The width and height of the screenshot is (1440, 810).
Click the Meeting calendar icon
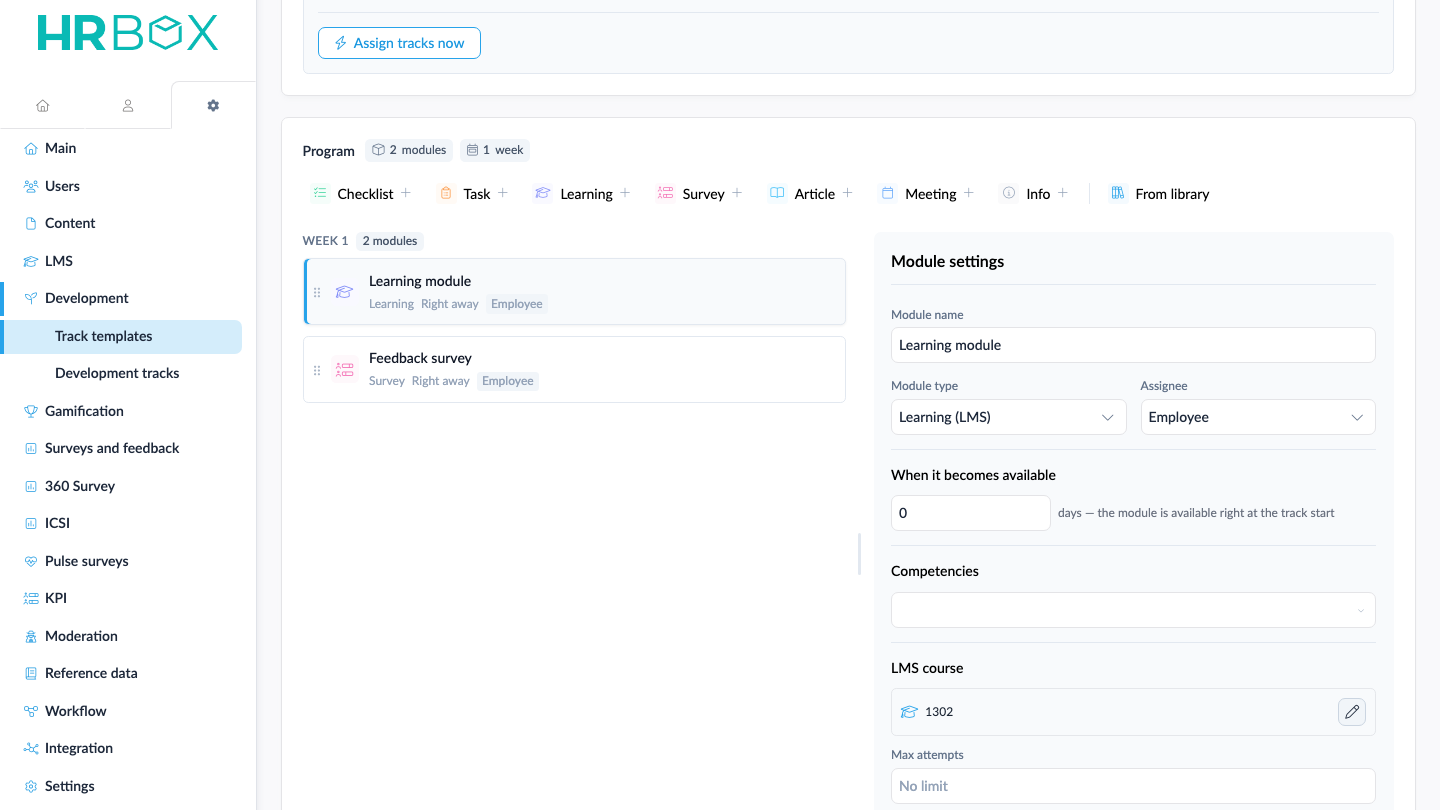(x=887, y=193)
